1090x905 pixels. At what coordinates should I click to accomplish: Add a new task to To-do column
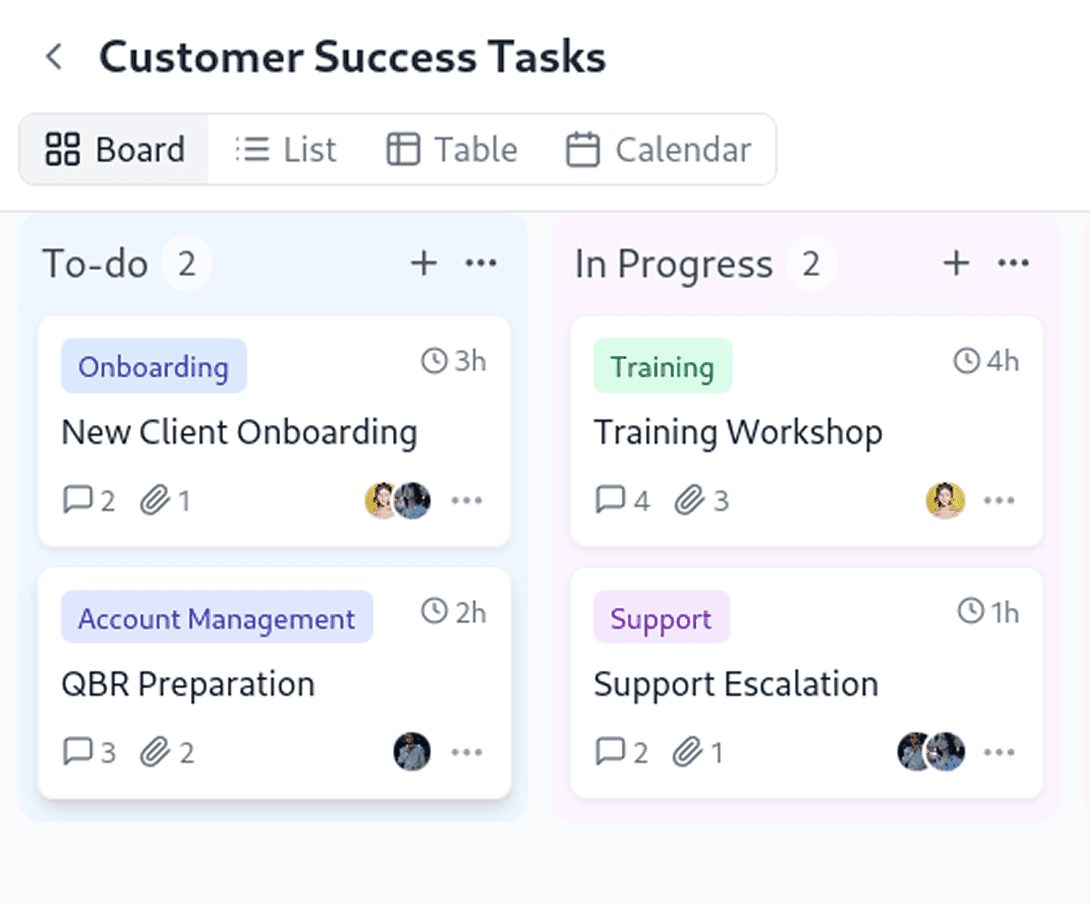point(423,263)
